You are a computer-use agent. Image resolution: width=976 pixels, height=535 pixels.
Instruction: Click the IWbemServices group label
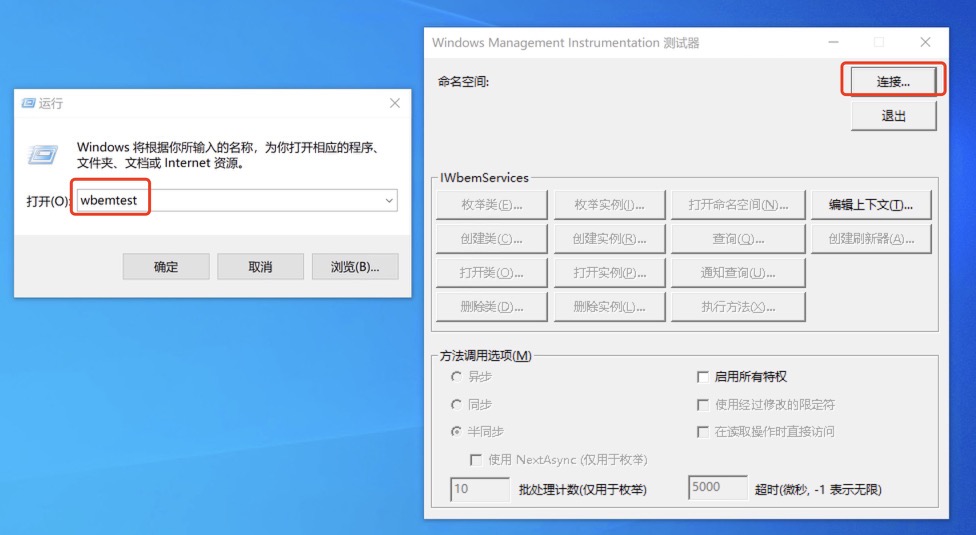[x=484, y=178]
